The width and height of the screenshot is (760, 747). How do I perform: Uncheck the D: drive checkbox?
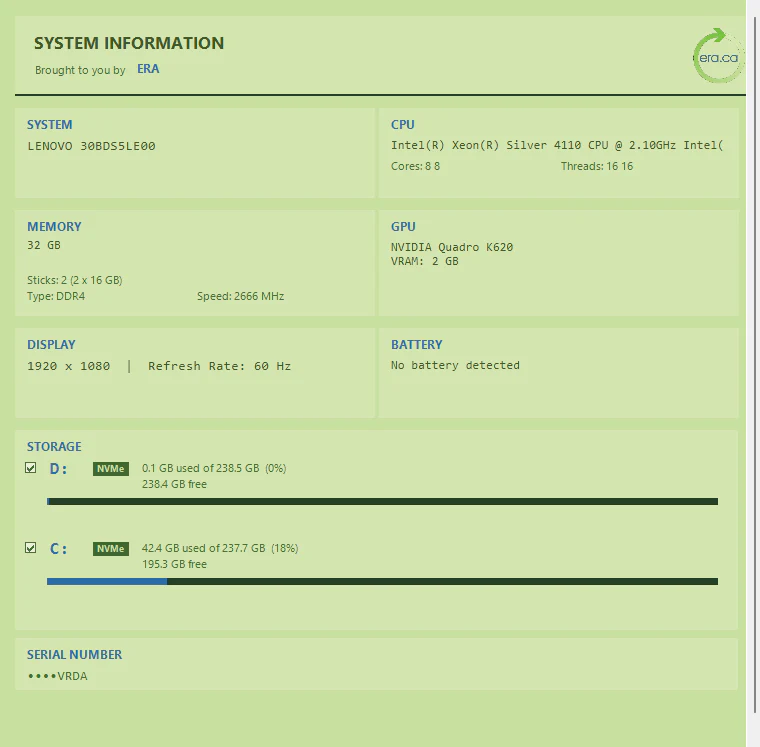tap(31, 468)
